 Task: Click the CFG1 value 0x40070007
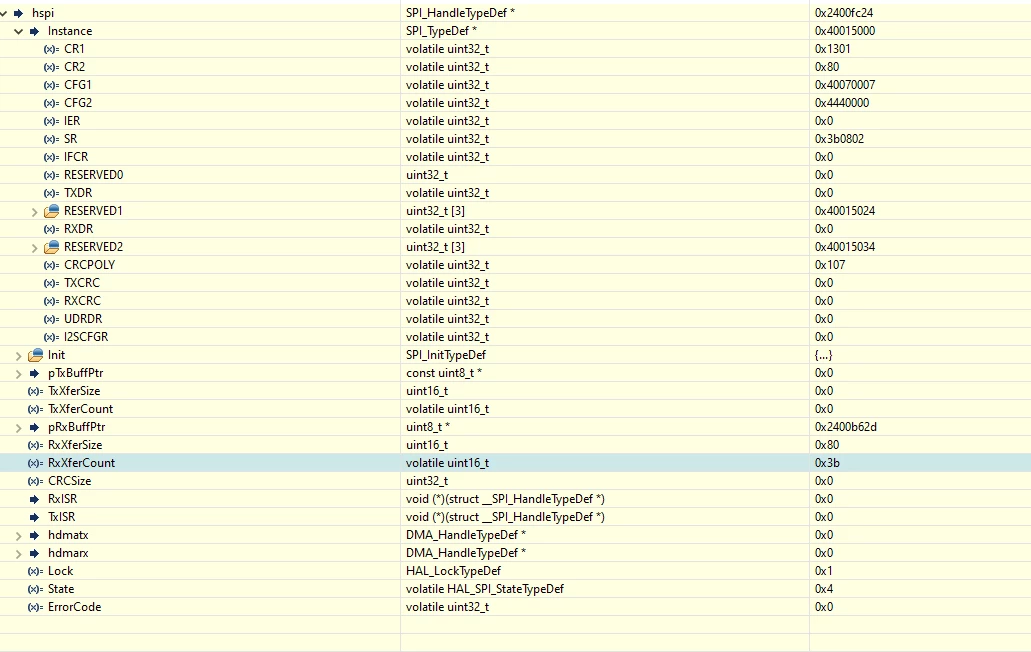(x=845, y=85)
